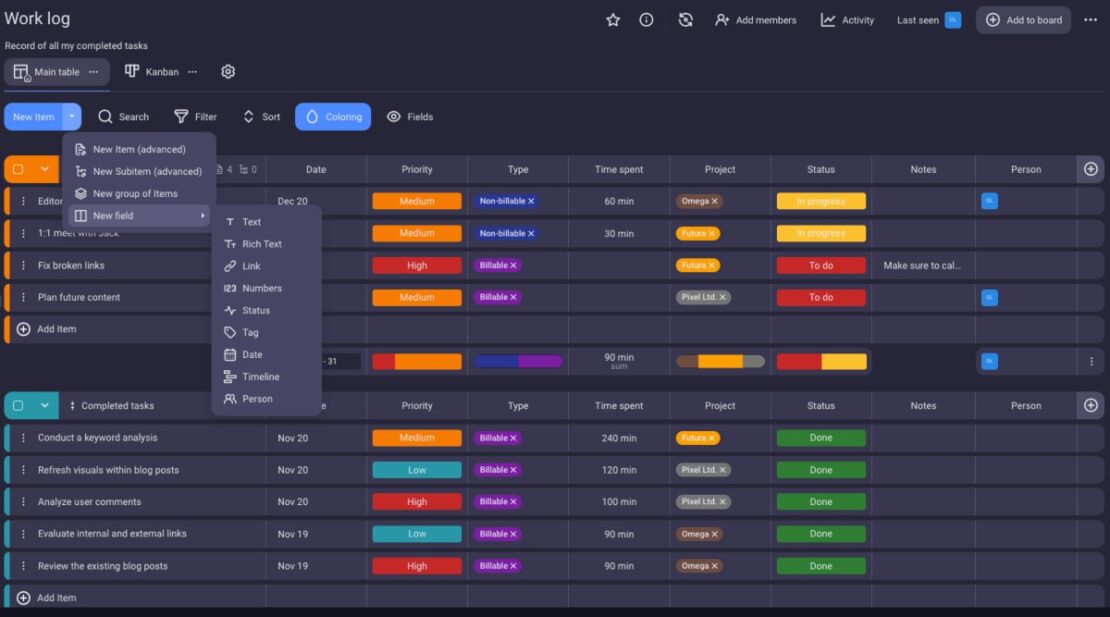The height and width of the screenshot is (617, 1110).
Task: Click the Project summary color bar
Action: point(720,362)
